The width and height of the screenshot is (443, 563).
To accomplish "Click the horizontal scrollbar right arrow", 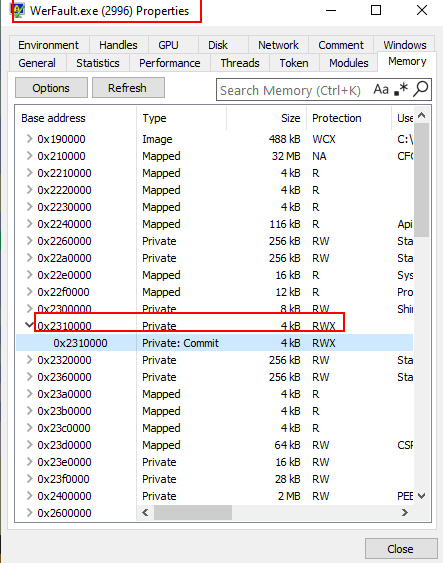I will click(x=405, y=512).
